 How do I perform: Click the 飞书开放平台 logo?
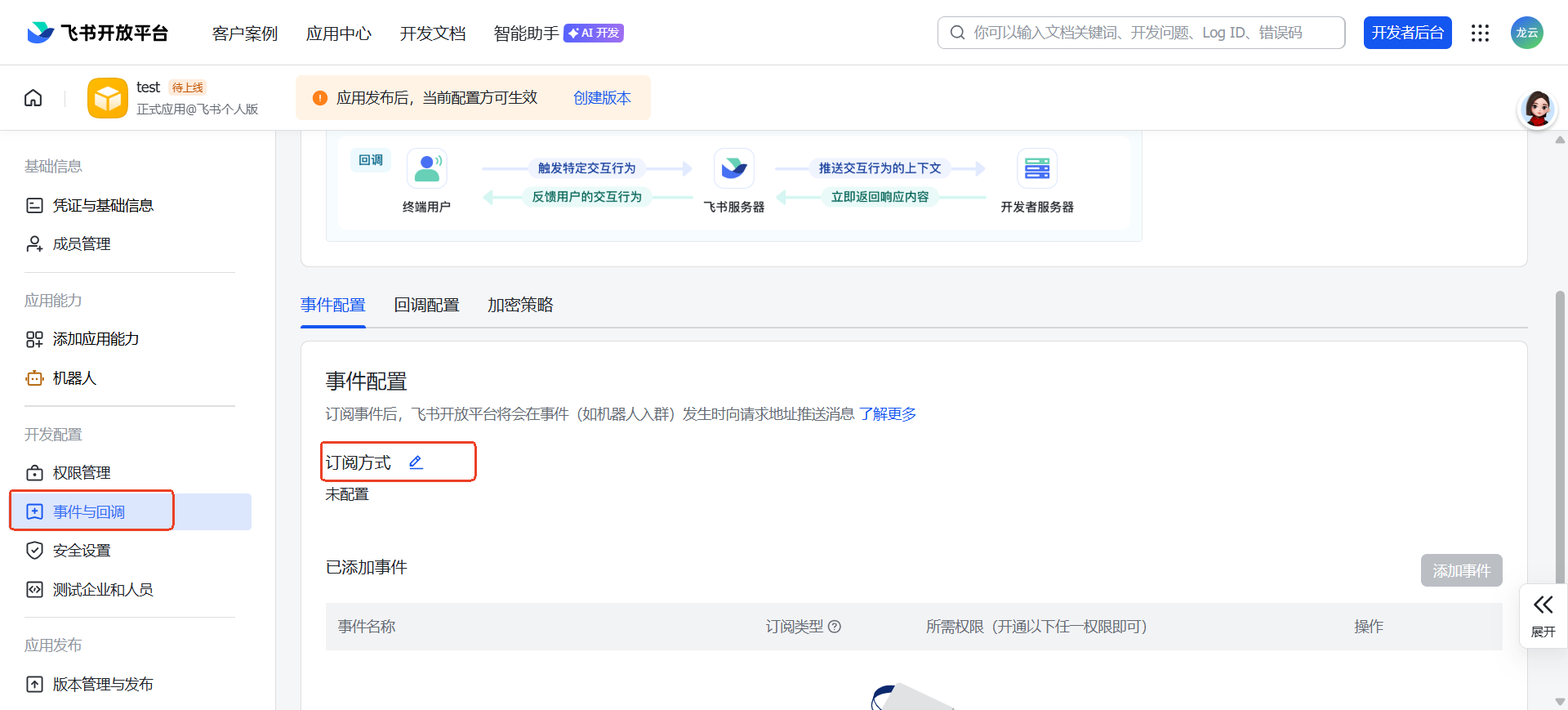[x=97, y=33]
